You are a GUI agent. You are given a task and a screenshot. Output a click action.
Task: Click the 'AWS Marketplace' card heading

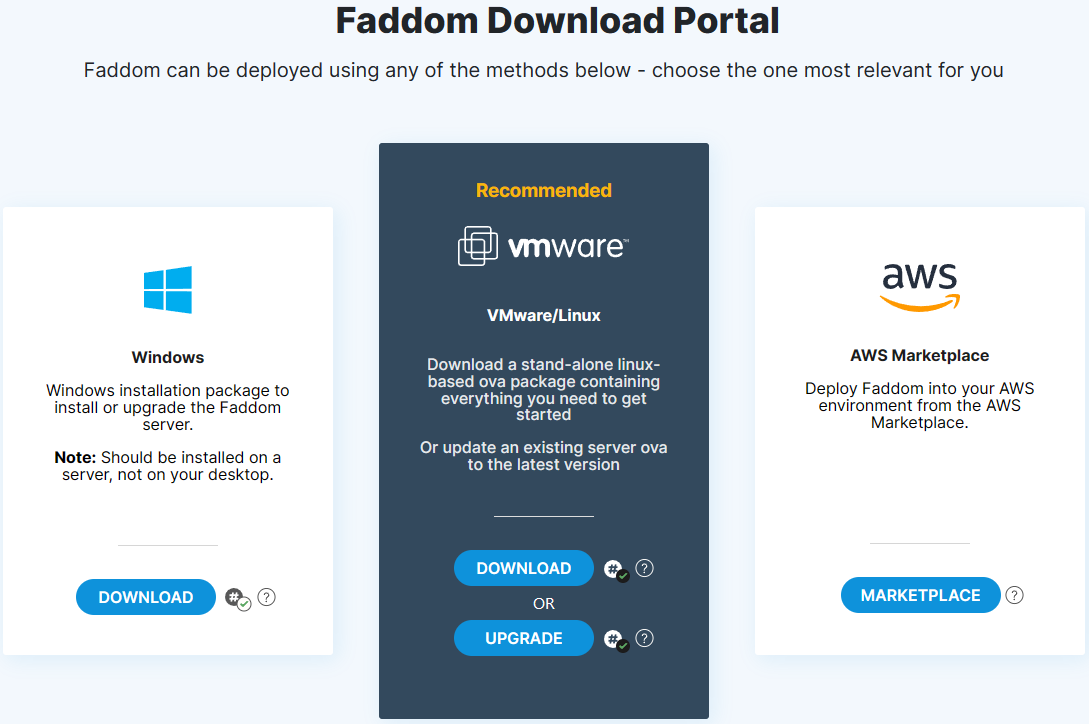(x=920, y=355)
